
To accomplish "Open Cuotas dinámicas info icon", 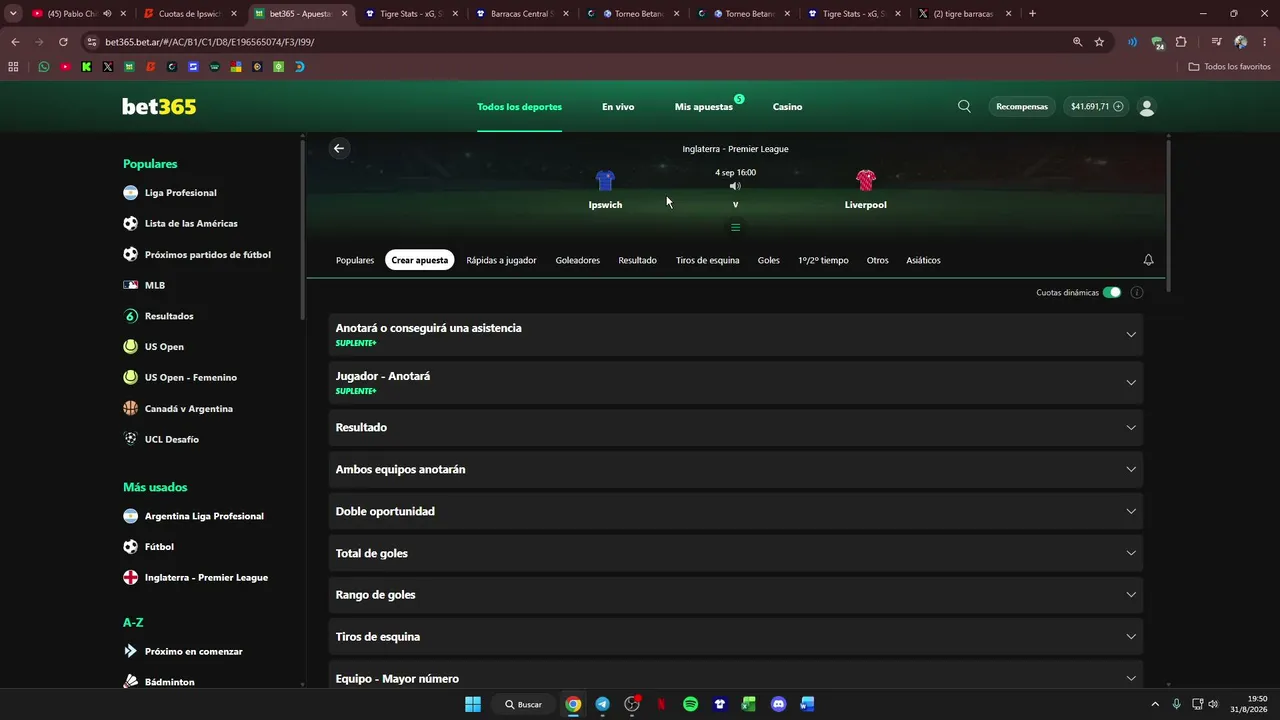I will tap(1137, 292).
